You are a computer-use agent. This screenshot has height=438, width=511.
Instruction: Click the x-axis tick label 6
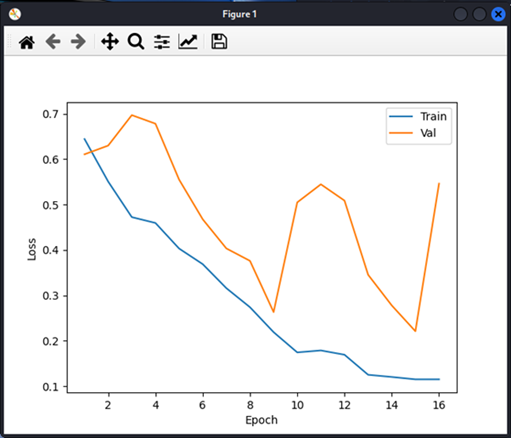coord(203,405)
